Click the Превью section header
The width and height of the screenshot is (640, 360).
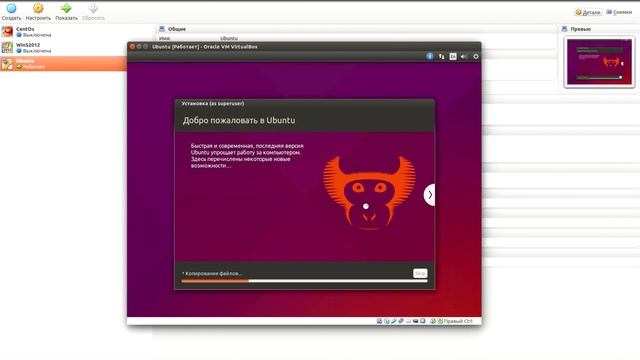[x=580, y=29]
